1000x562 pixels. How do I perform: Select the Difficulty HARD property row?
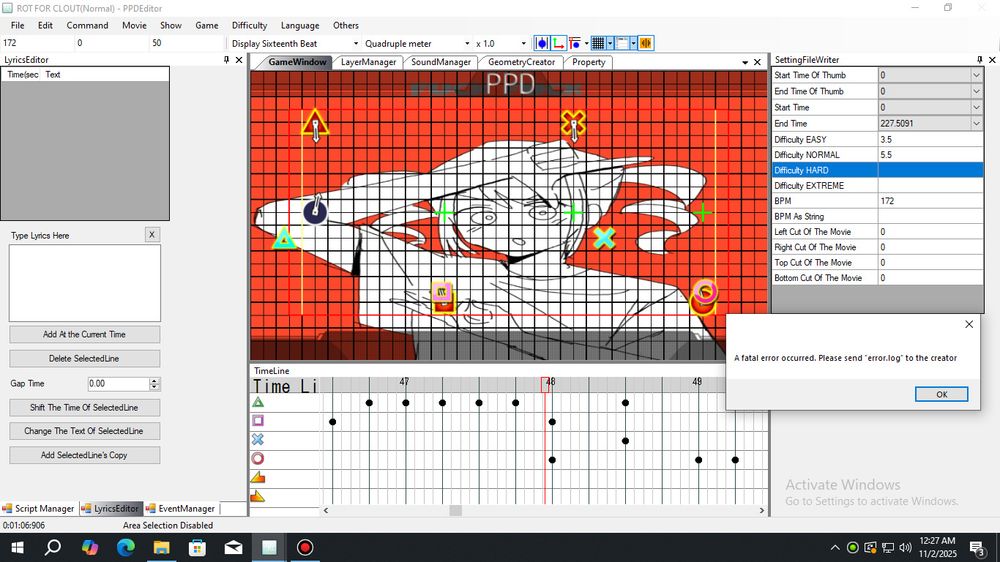pyautogui.click(x=878, y=170)
